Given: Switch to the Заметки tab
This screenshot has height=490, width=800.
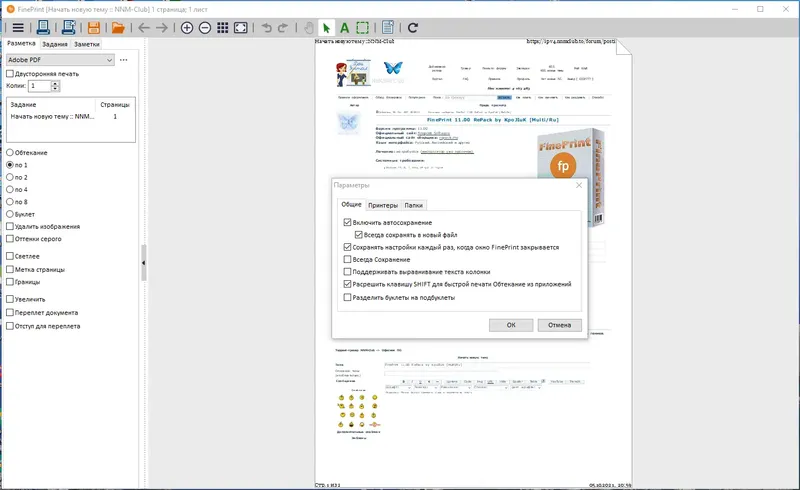Looking at the screenshot, I should click(87, 44).
